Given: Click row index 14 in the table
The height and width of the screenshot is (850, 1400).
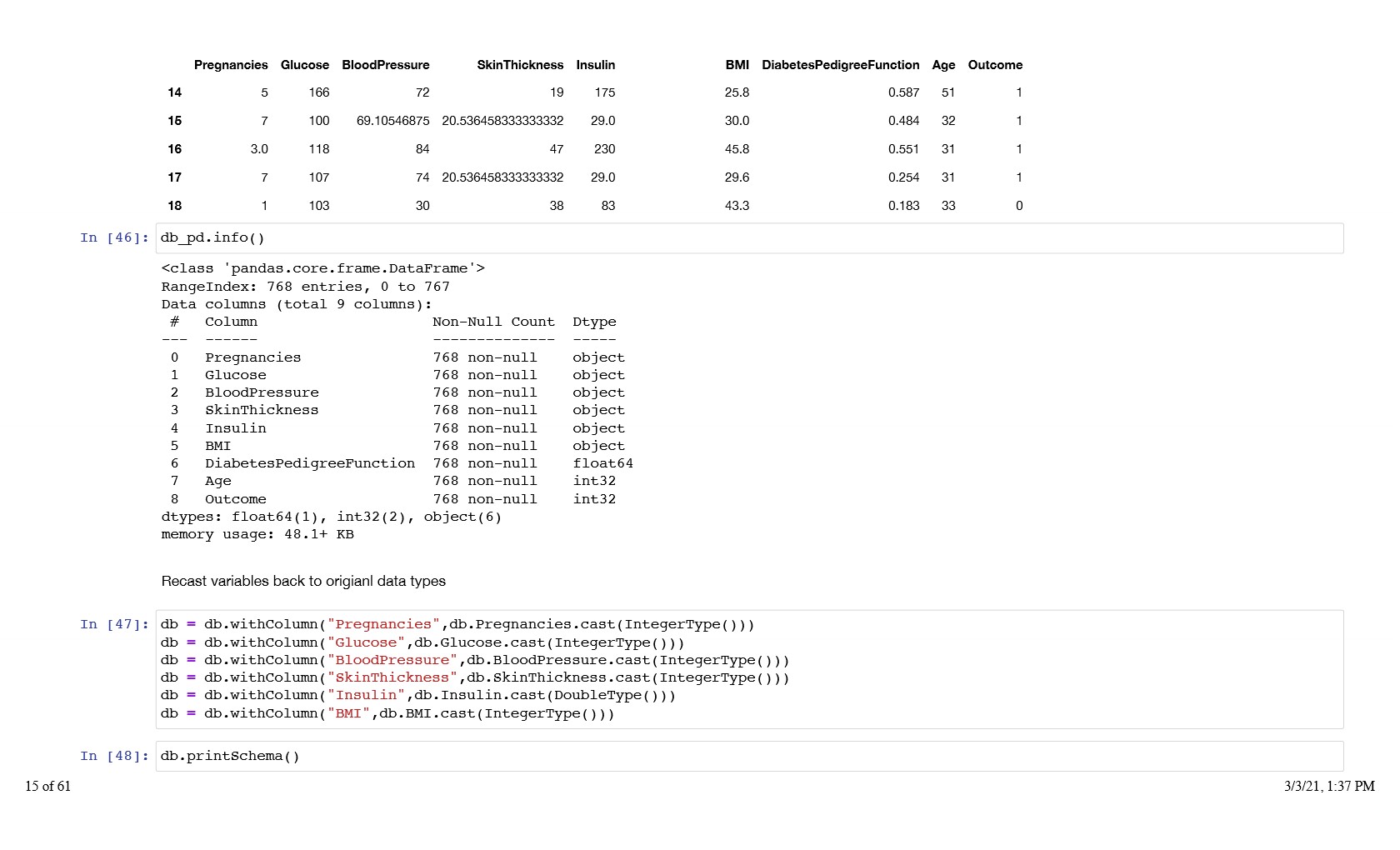Looking at the screenshot, I should pyautogui.click(x=174, y=92).
